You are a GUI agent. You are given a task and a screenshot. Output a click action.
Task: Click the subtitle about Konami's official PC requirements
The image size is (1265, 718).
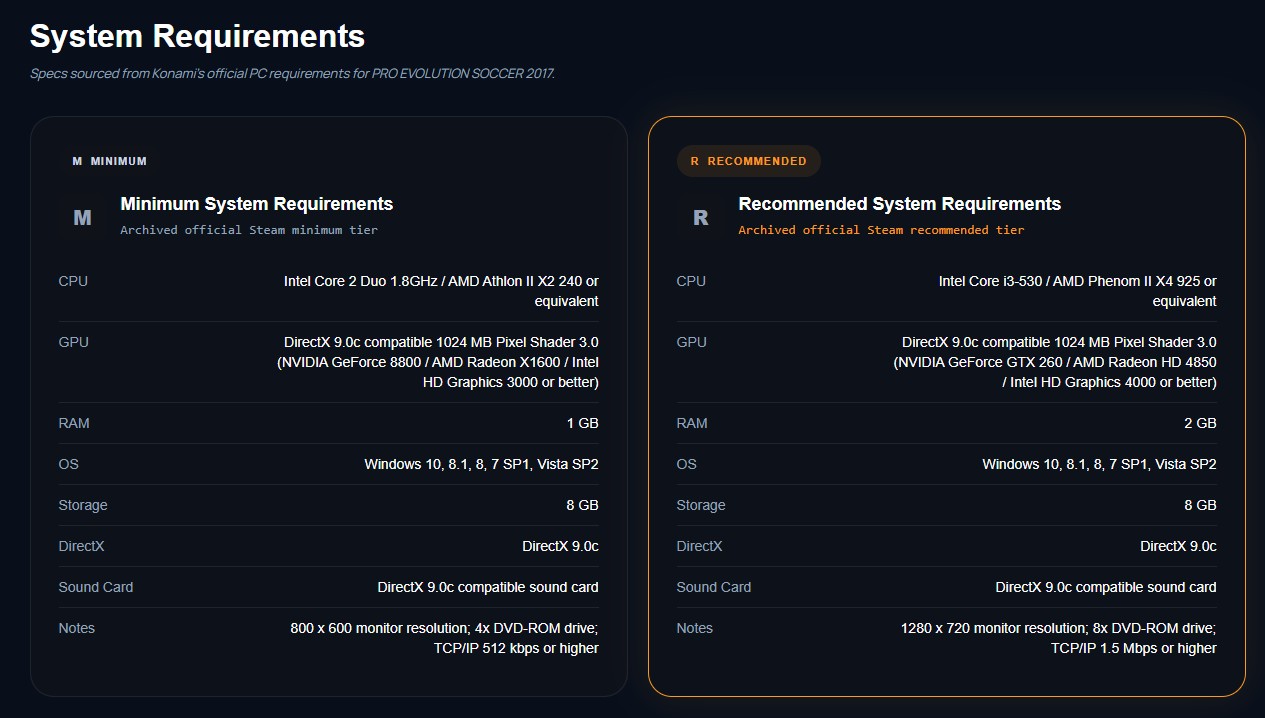pyautogui.click(x=292, y=73)
